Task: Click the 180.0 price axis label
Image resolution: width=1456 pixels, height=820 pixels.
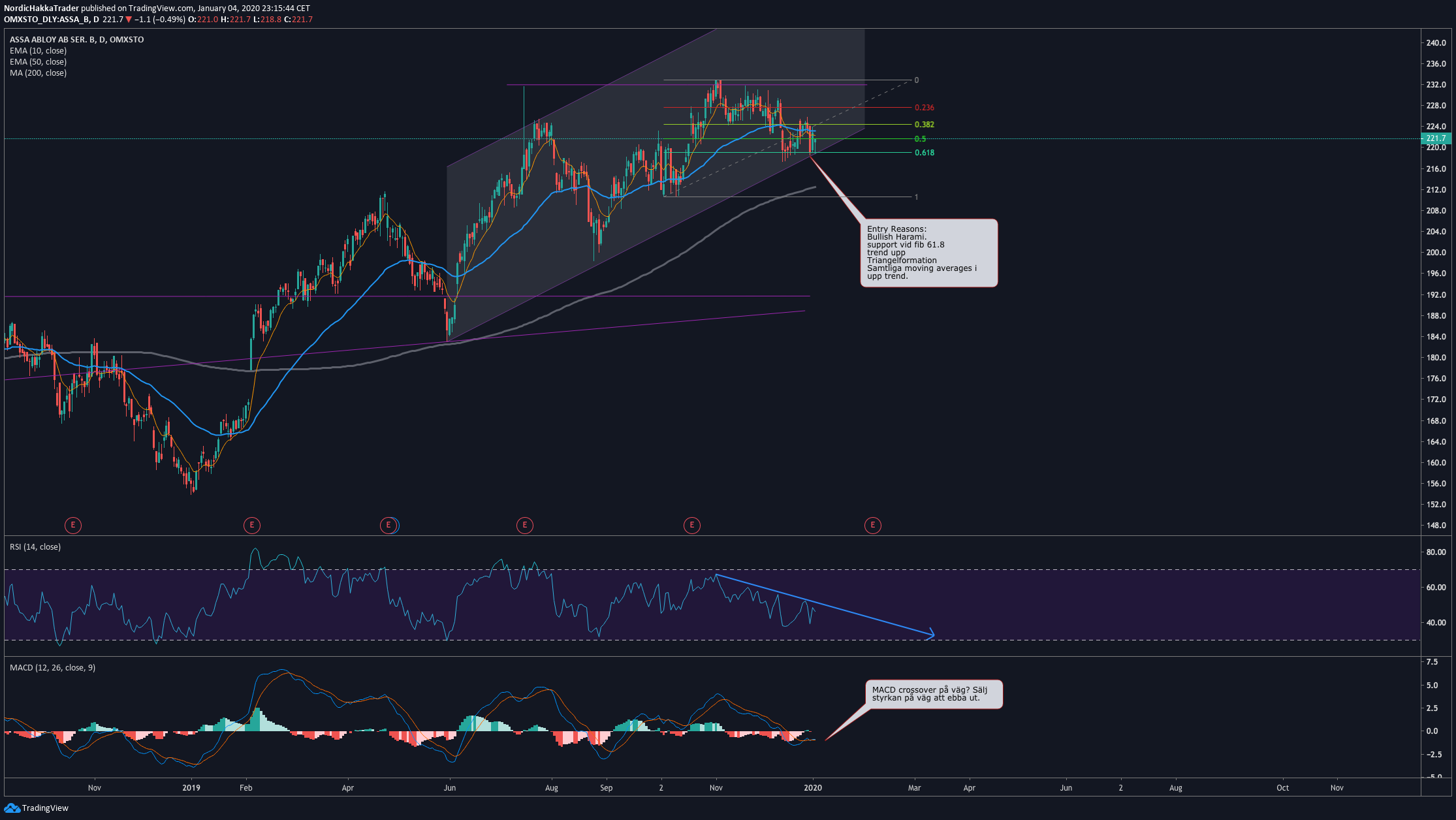Action: click(1436, 358)
